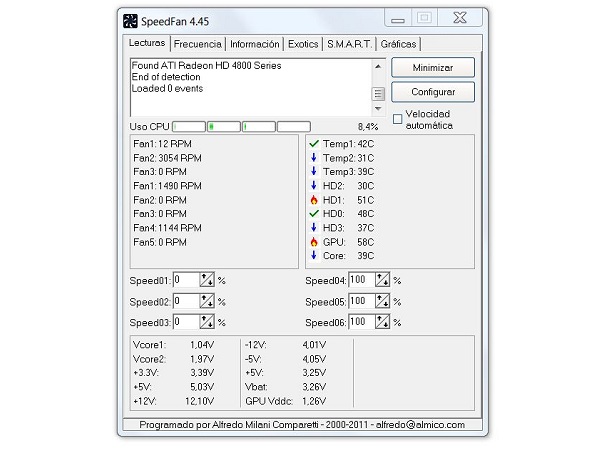
Task: Click the 'Fan4: 1144 RPM' reading
Action: (167, 228)
